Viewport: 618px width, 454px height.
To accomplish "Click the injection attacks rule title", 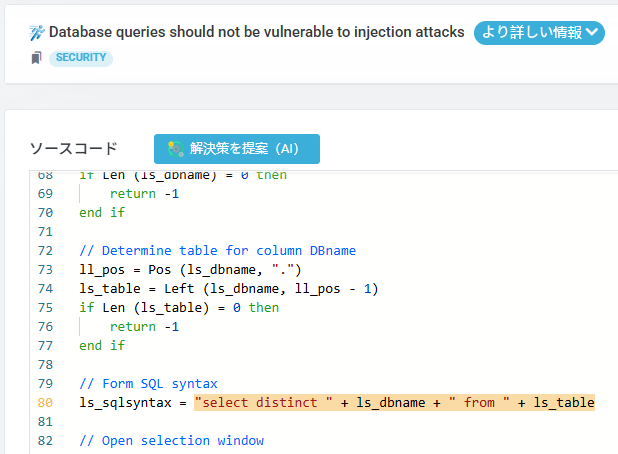I will click(x=257, y=32).
